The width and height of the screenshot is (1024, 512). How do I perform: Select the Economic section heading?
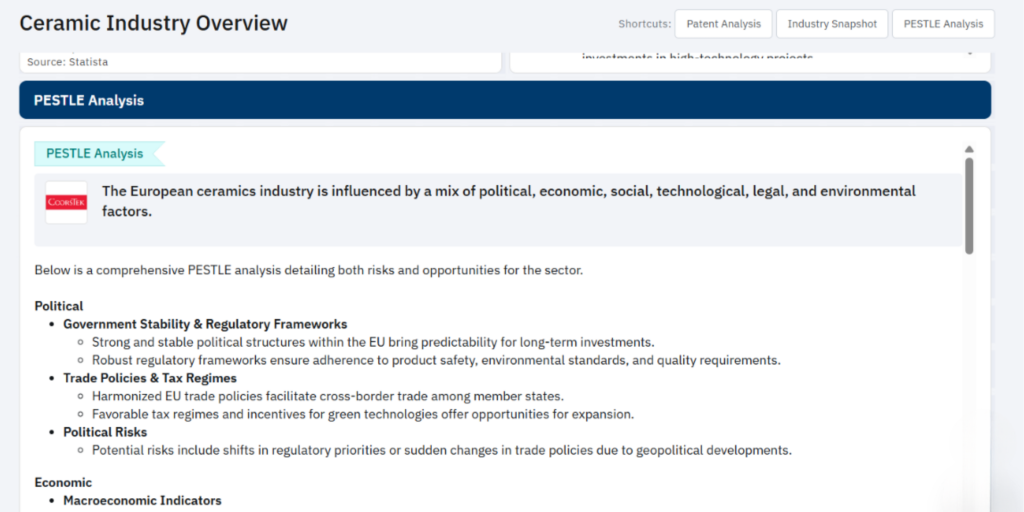click(63, 482)
